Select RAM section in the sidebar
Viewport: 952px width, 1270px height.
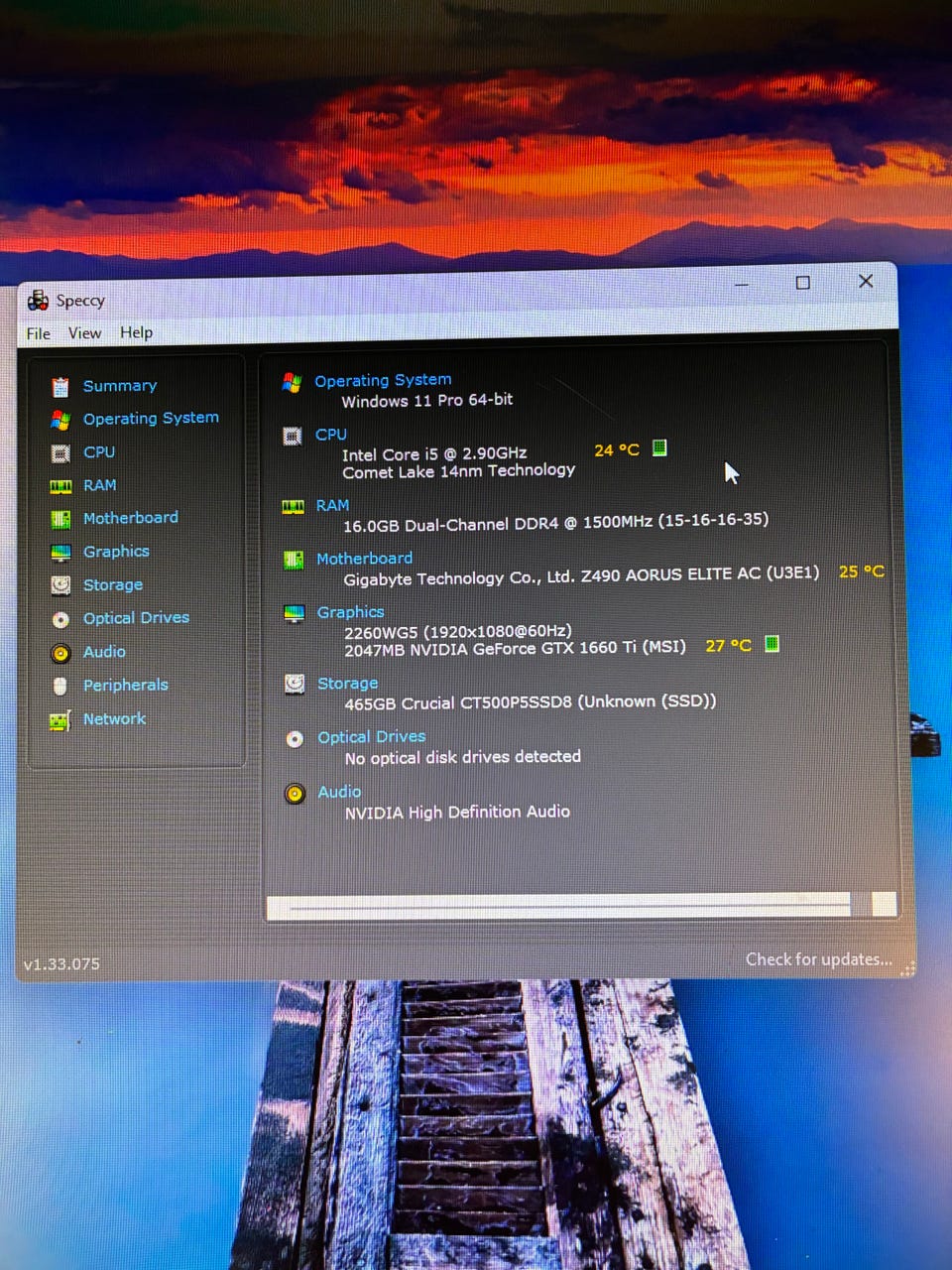click(x=99, y=485)
